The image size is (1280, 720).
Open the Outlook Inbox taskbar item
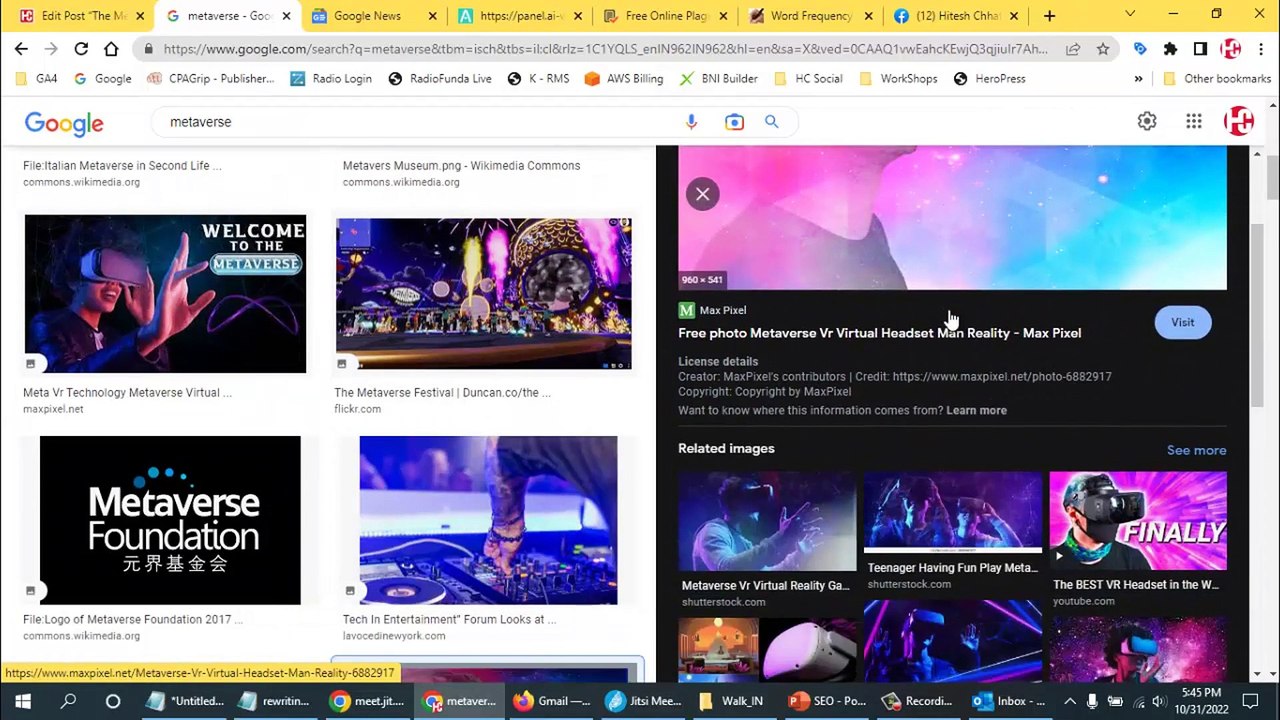point(1009,701)
